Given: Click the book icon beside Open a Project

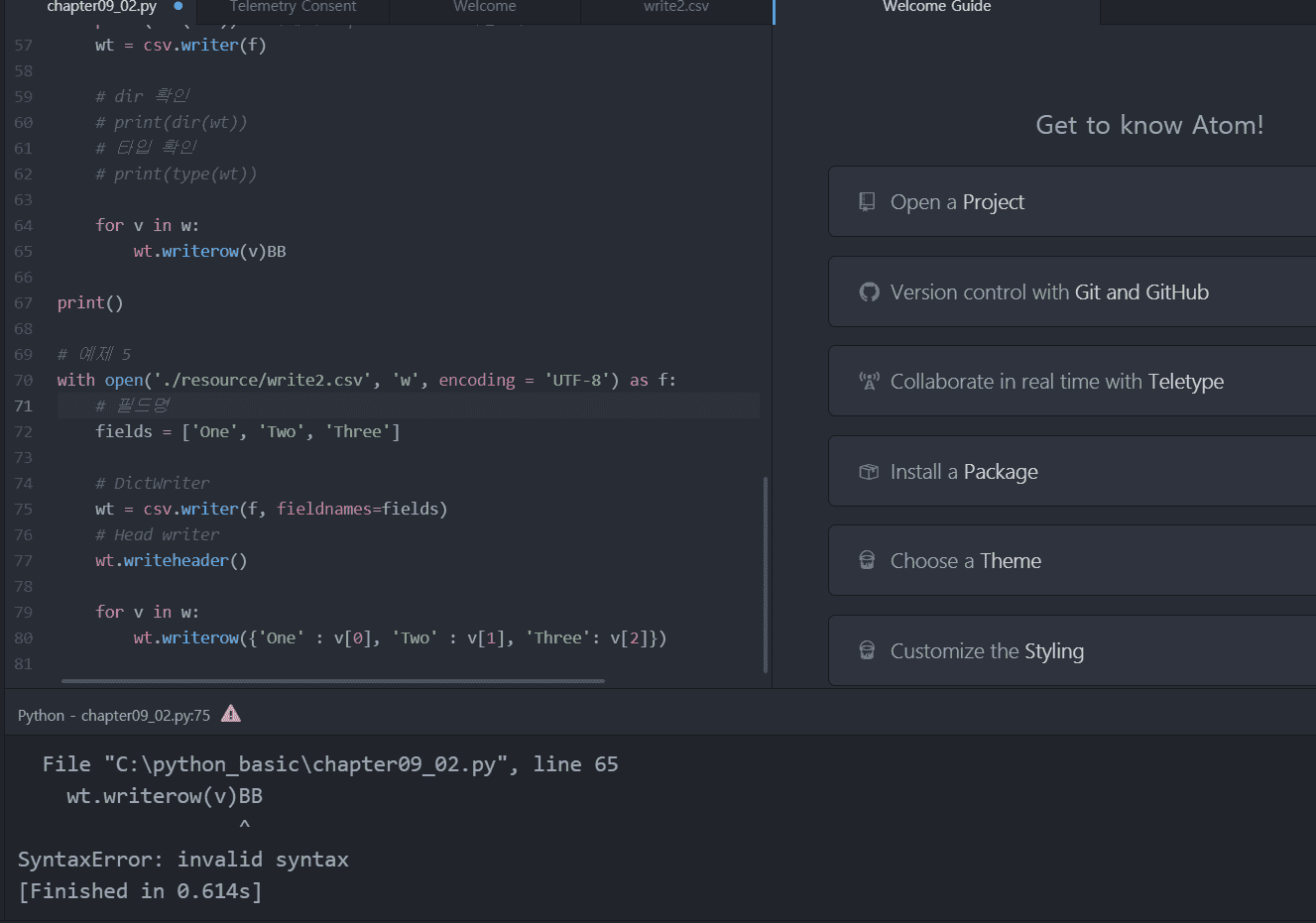Looking at the screenshot, I should coord(867,202).
